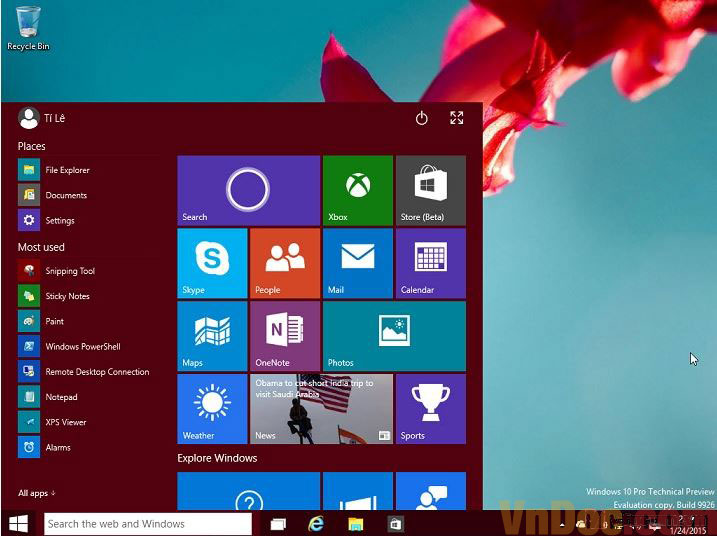Expand Start menu to full screen
The height and width of the screenshot is (536, 717).
[456, 118]
